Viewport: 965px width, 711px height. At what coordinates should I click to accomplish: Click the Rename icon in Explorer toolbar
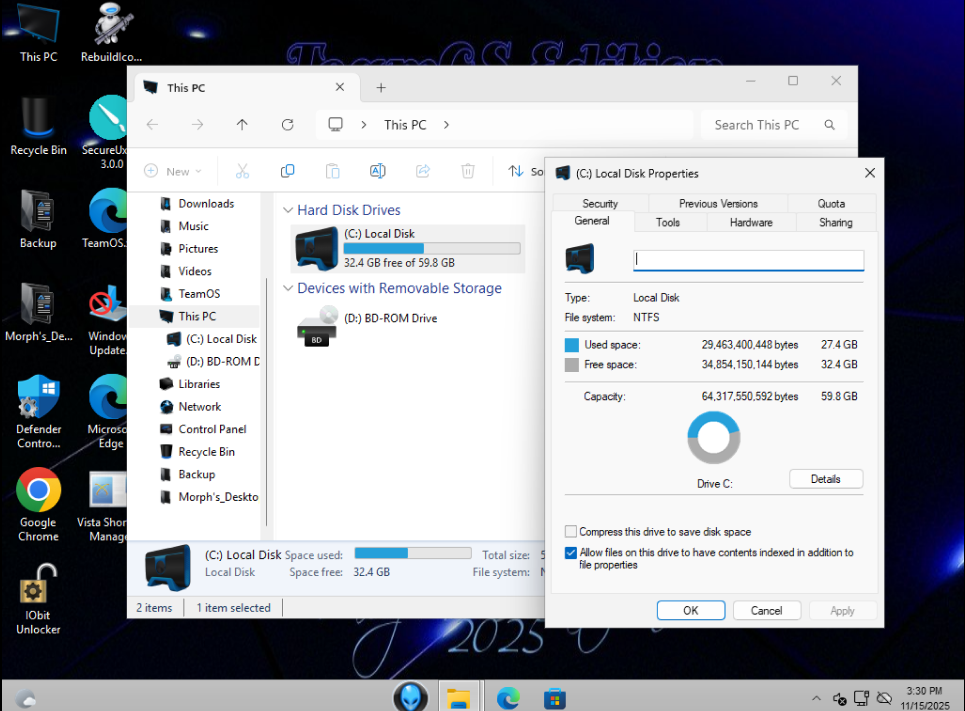click(377, 171)
